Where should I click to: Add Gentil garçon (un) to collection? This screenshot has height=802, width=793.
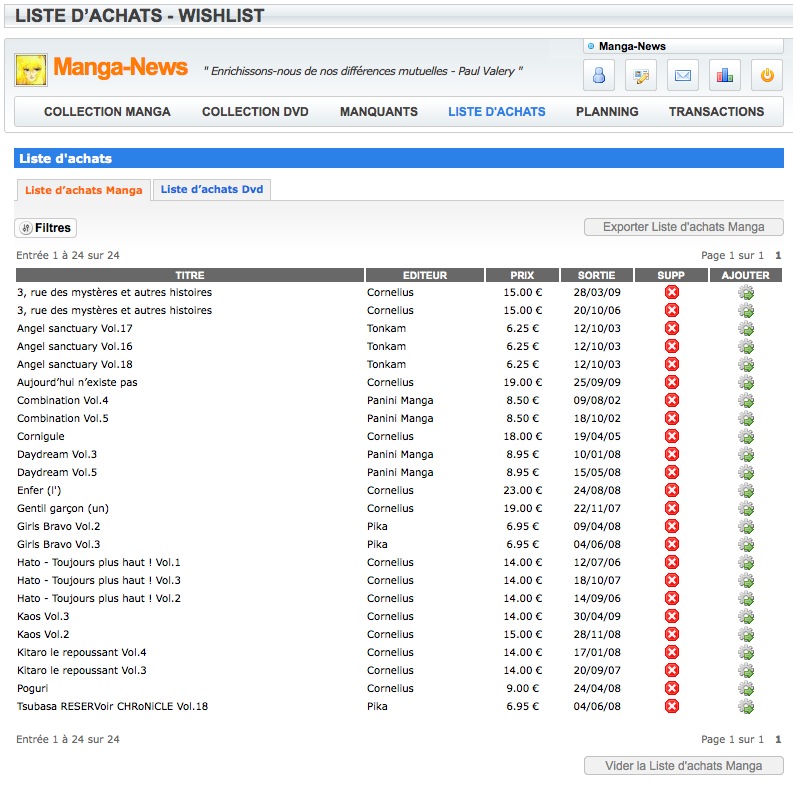(746, 509)
